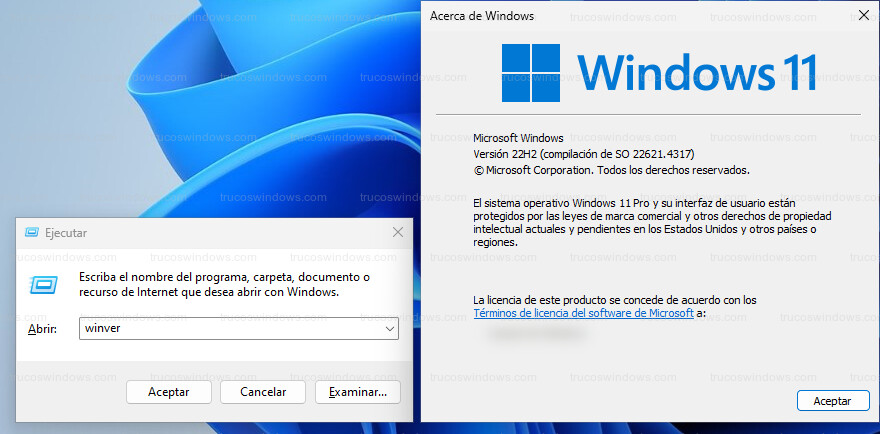
Task: Click the Microsoft Corporation copyright line
Action: [x=611, y=170]
